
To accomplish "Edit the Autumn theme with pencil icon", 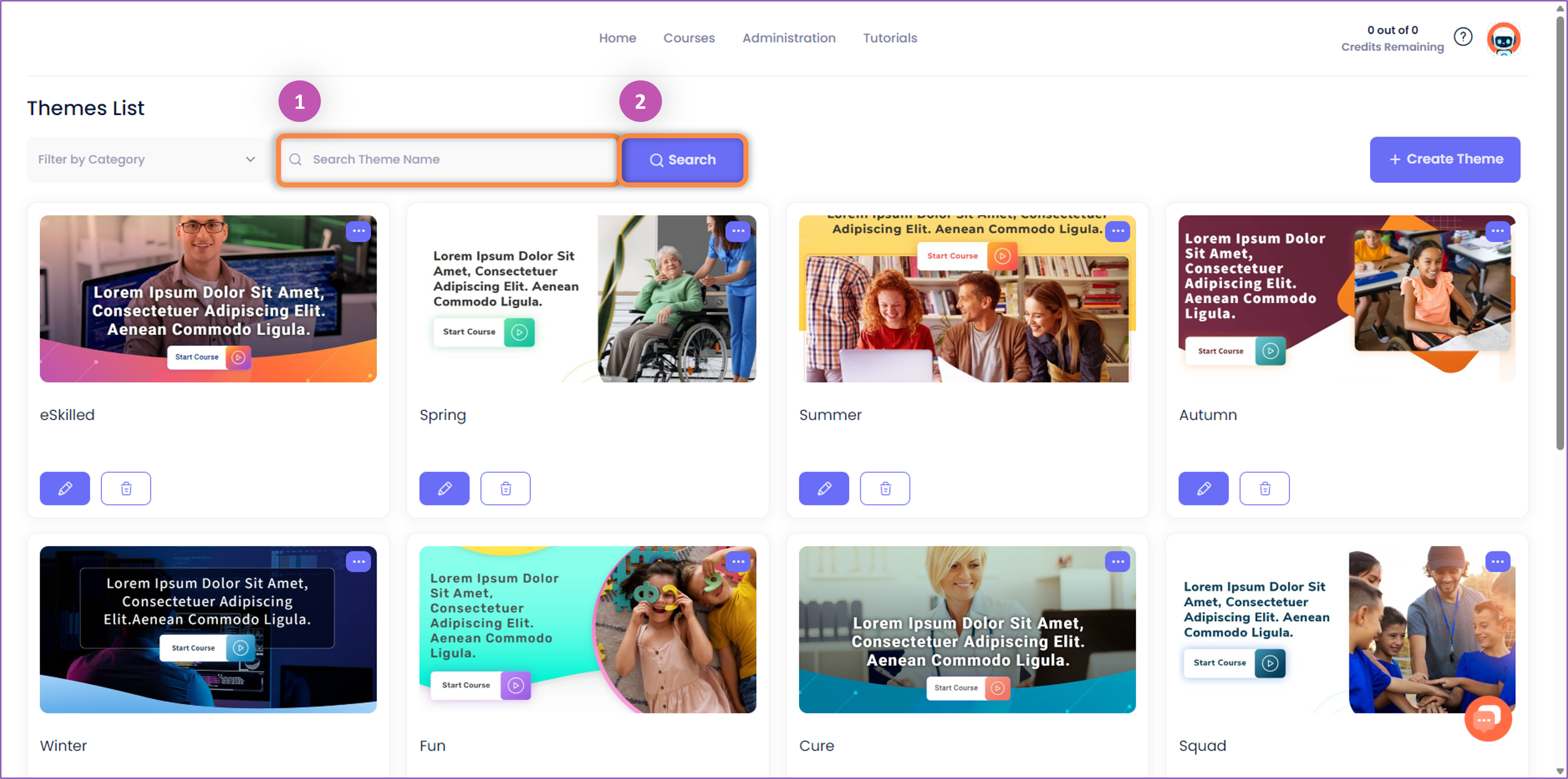I will coord(1203,488).
